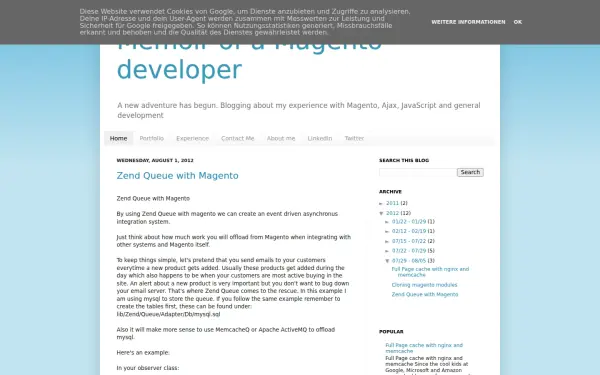Expand the 07/22 - 07/29 archive arrow

pos(387,251)
